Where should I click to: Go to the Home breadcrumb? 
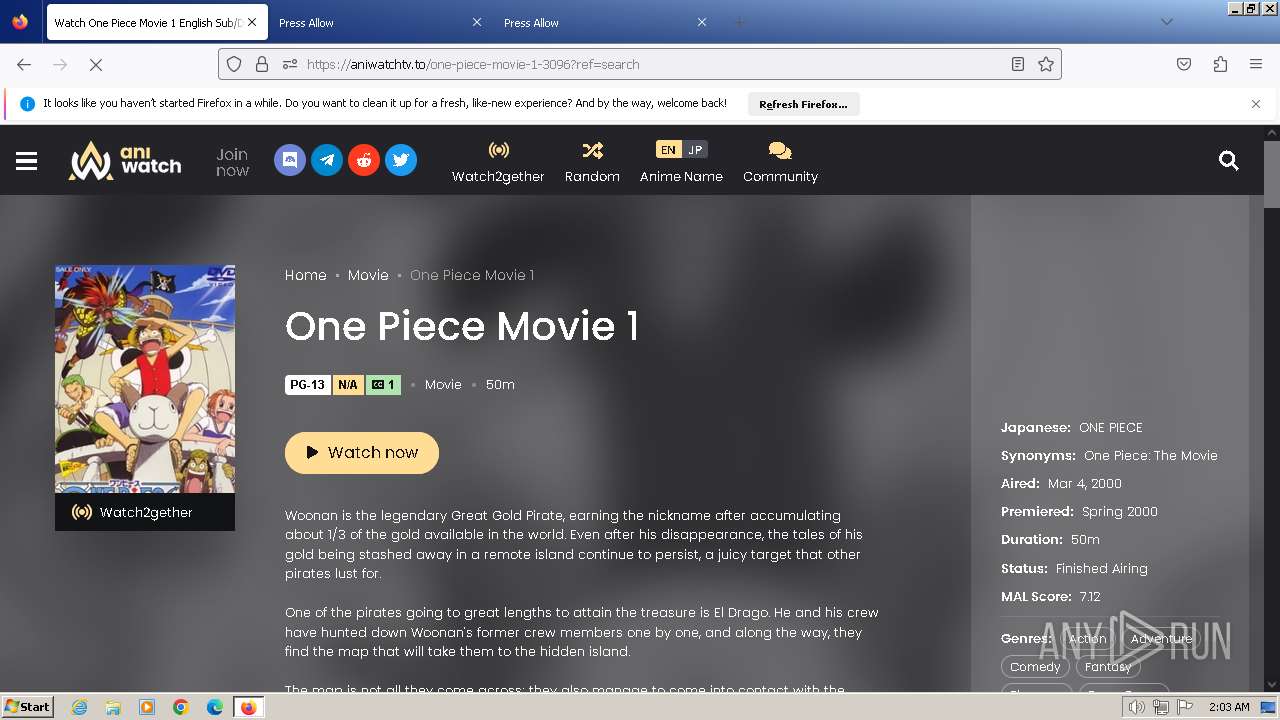point(306,275)
